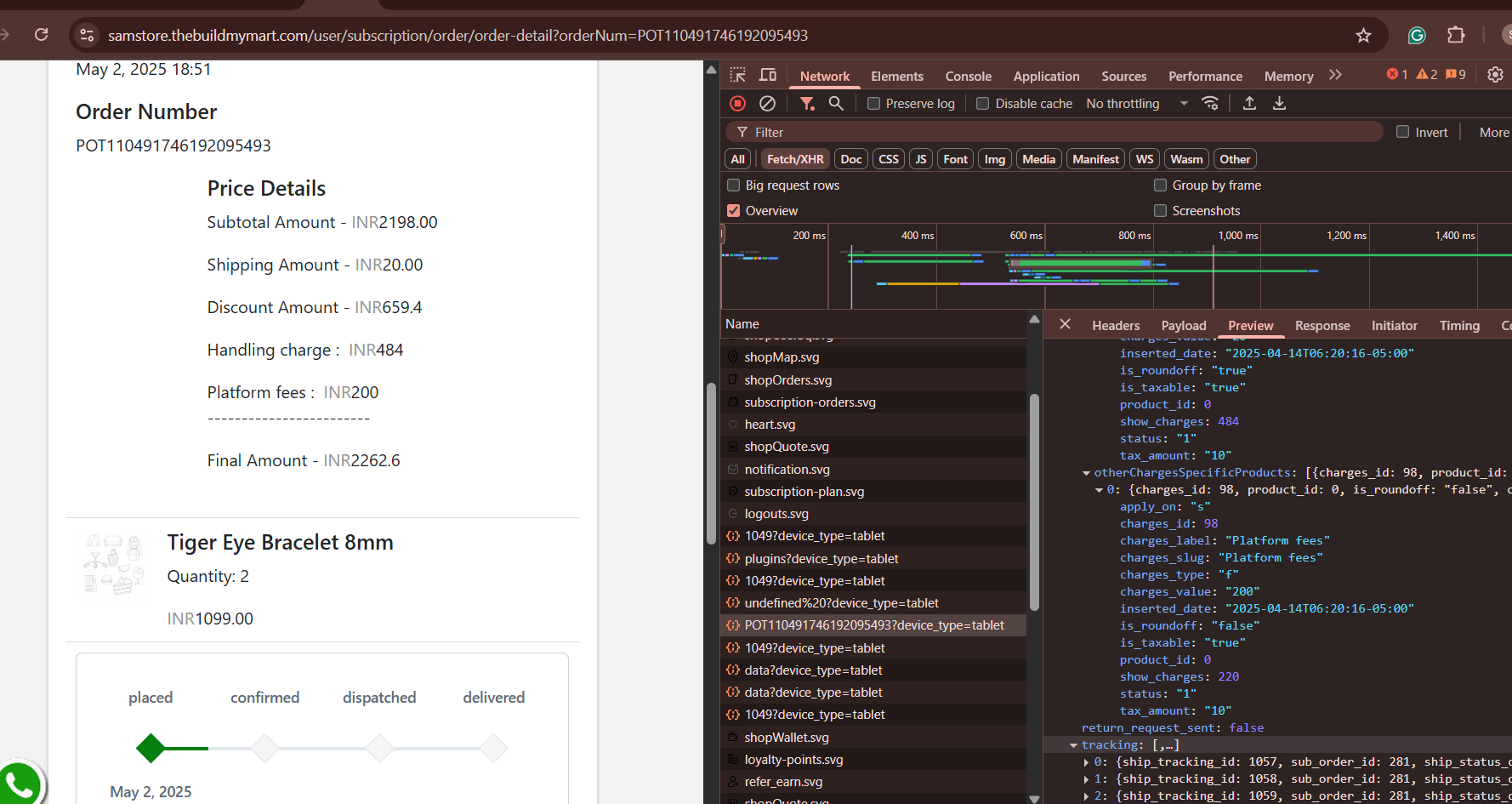The width and height of the screenshot is (1512, 804).
Task: Filter requests by Img type
Action: tap(994, 159)
